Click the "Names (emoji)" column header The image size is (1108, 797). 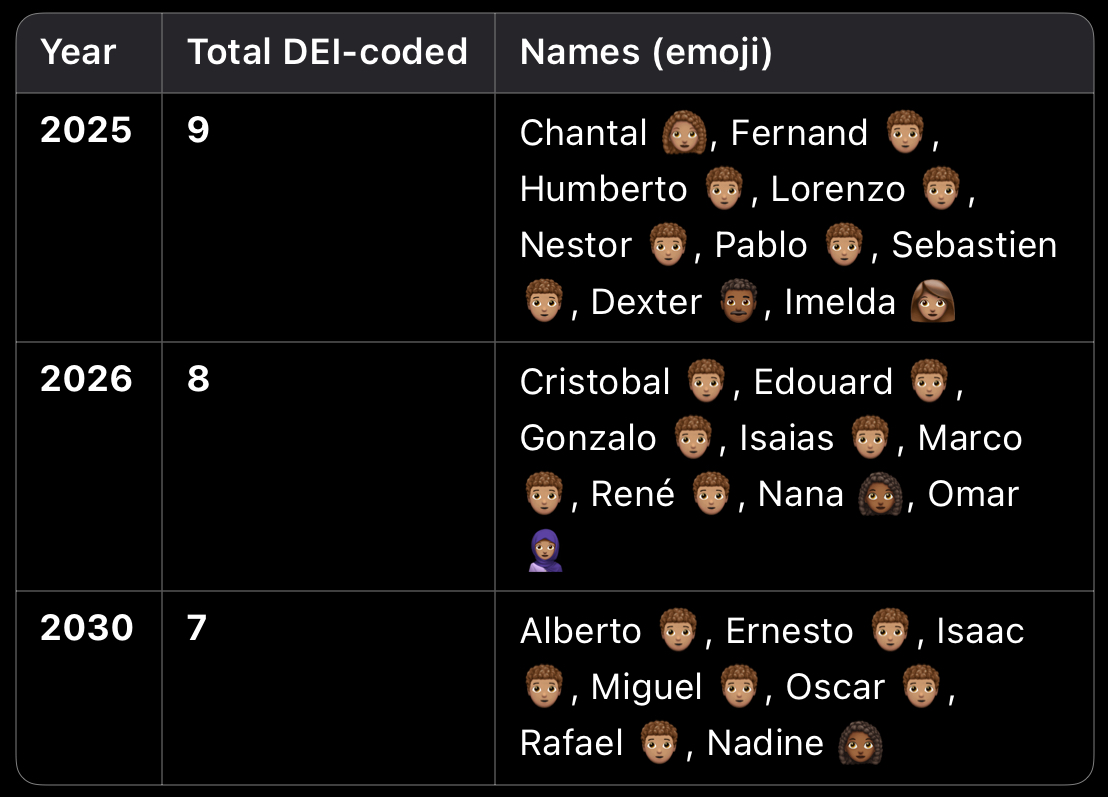click(x=646, y=53)
